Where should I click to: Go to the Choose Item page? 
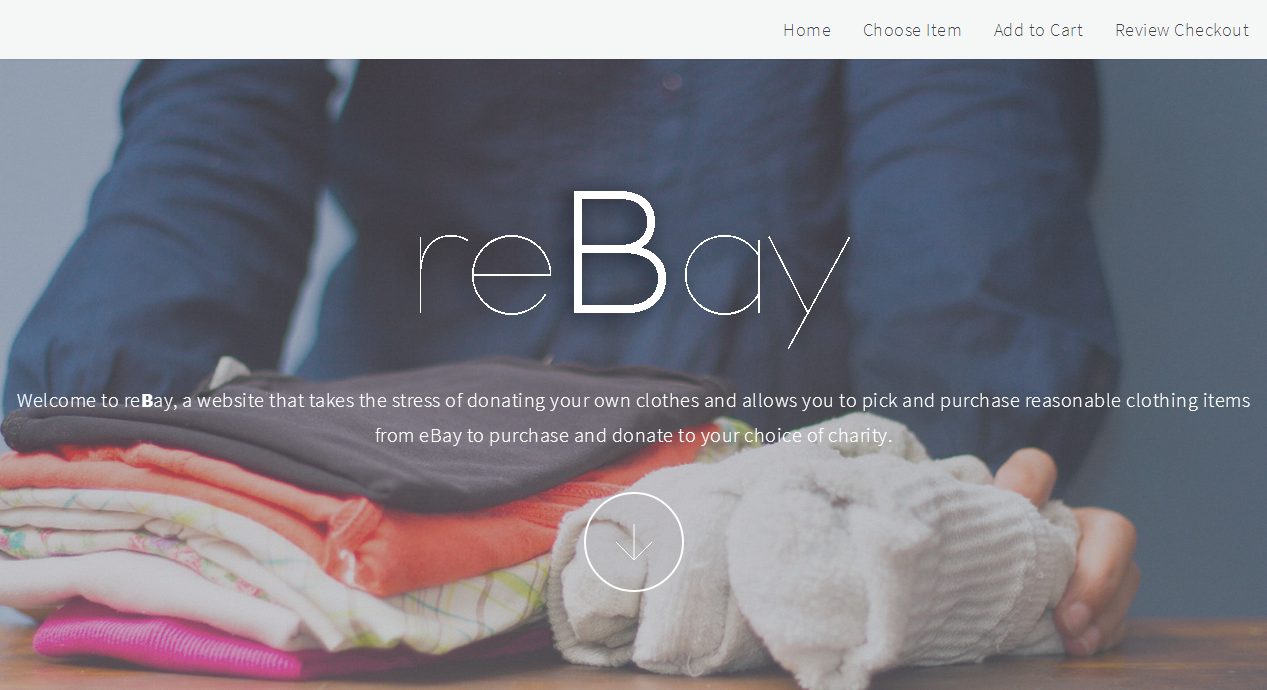click(912, 30)
